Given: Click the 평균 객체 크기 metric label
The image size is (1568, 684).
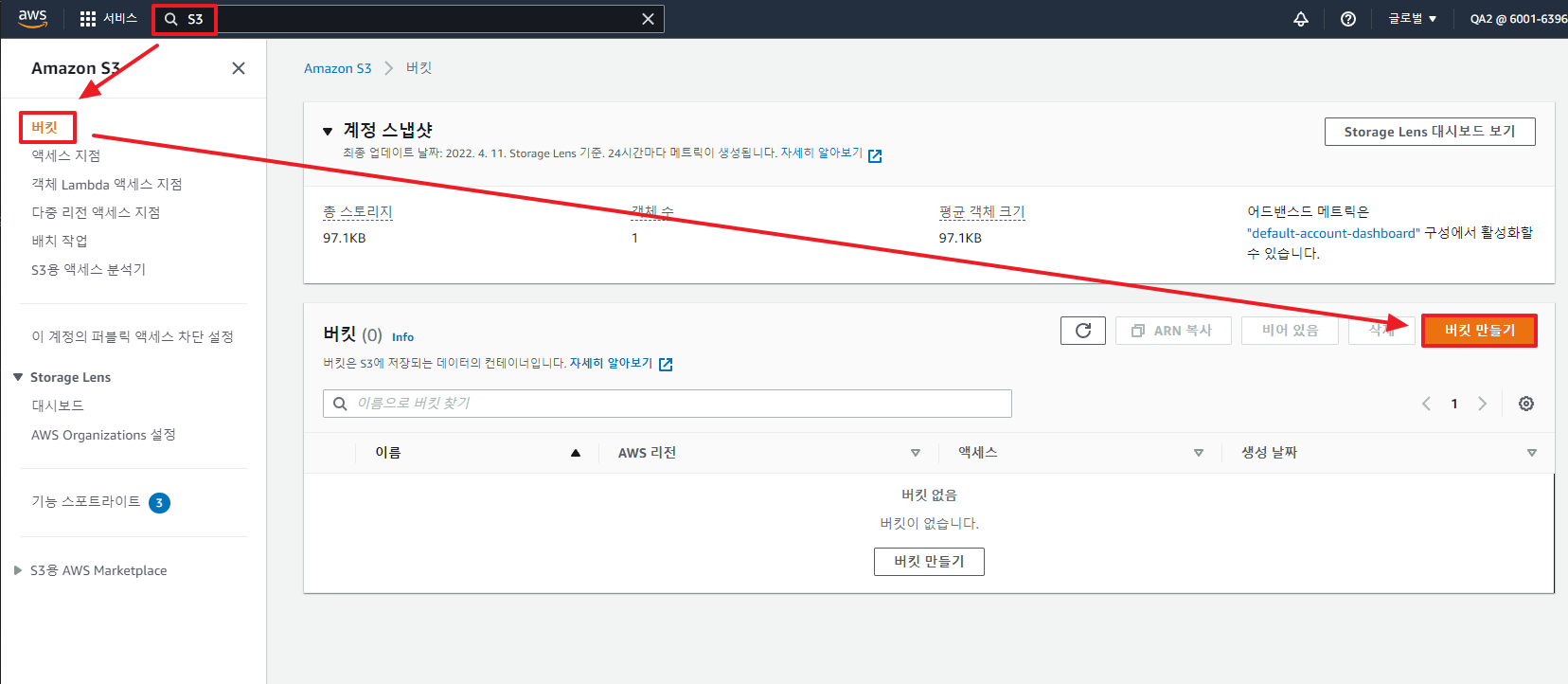Looking at the screenshot, I should [x=982, y=212].
